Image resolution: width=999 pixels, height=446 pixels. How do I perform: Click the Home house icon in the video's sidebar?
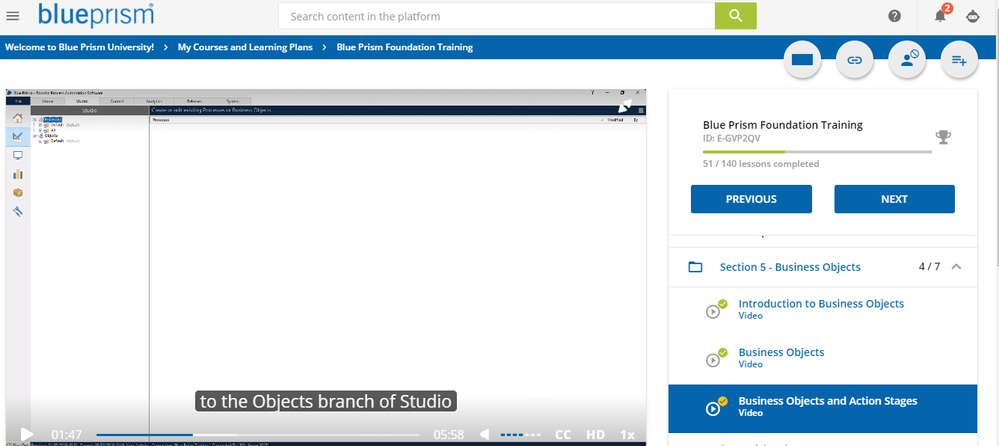[x=18, y=118]
